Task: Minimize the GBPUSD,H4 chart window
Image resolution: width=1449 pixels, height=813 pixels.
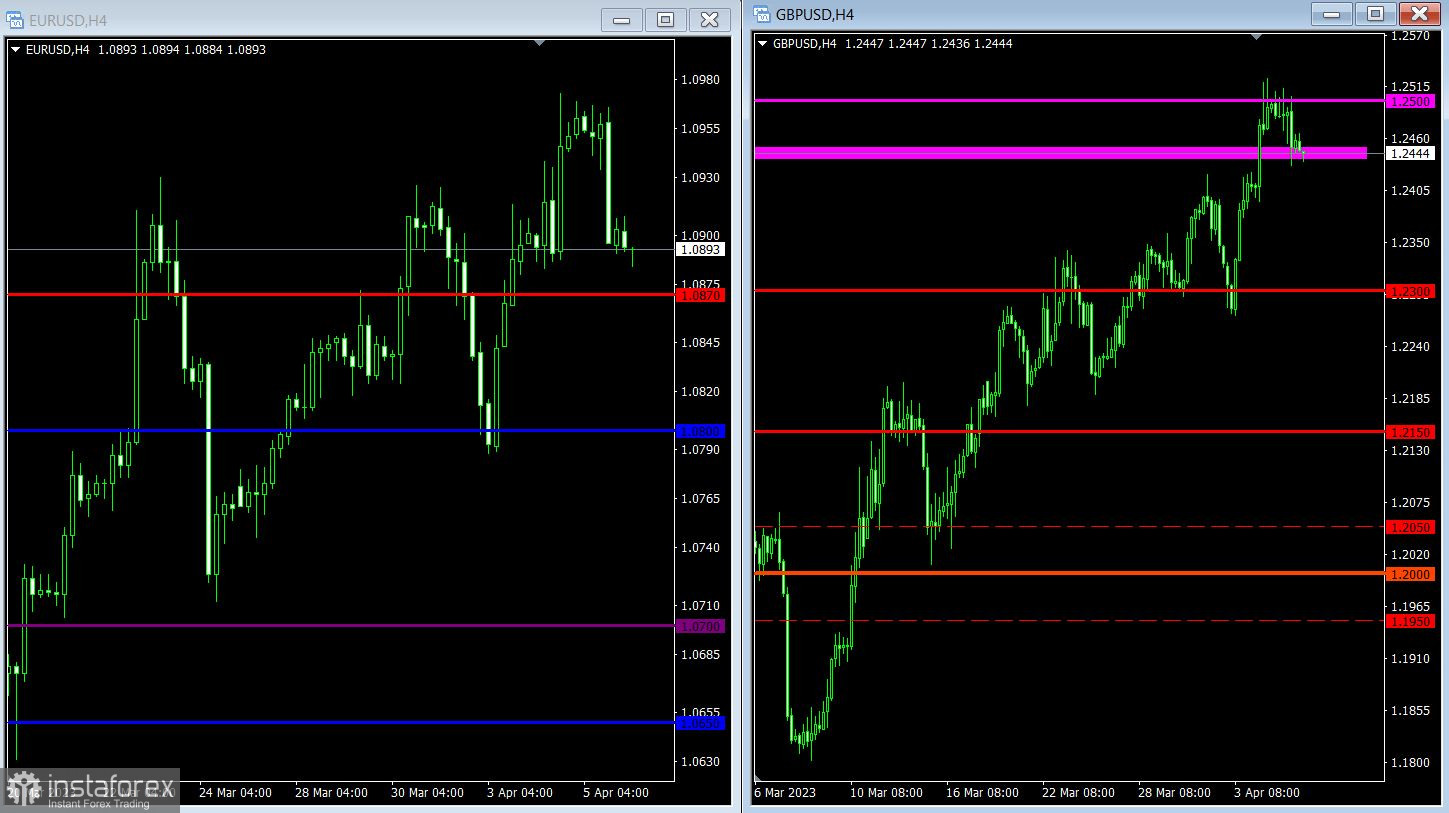Action: point(1331,13)
